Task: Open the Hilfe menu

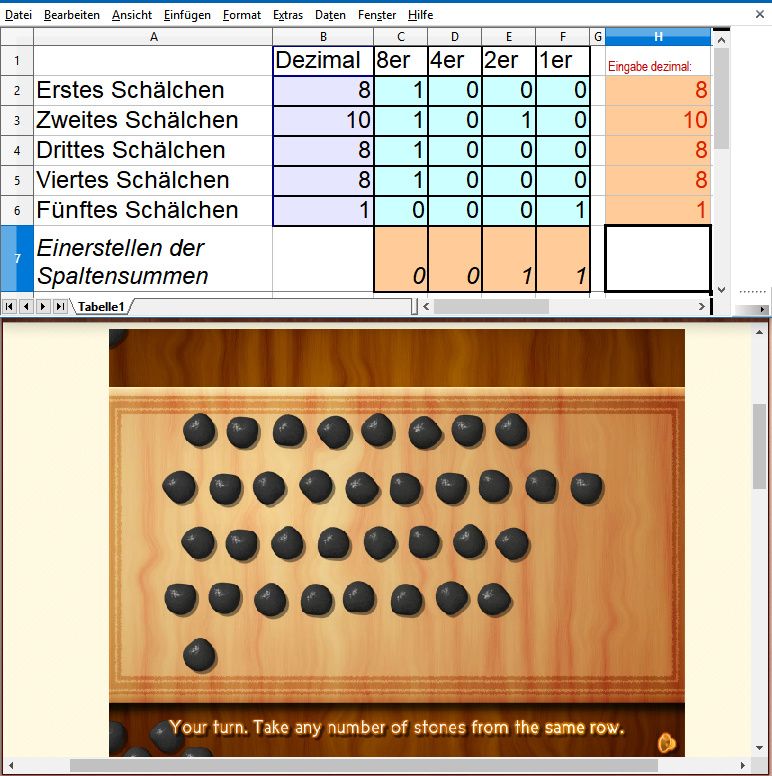Action: 420,15
